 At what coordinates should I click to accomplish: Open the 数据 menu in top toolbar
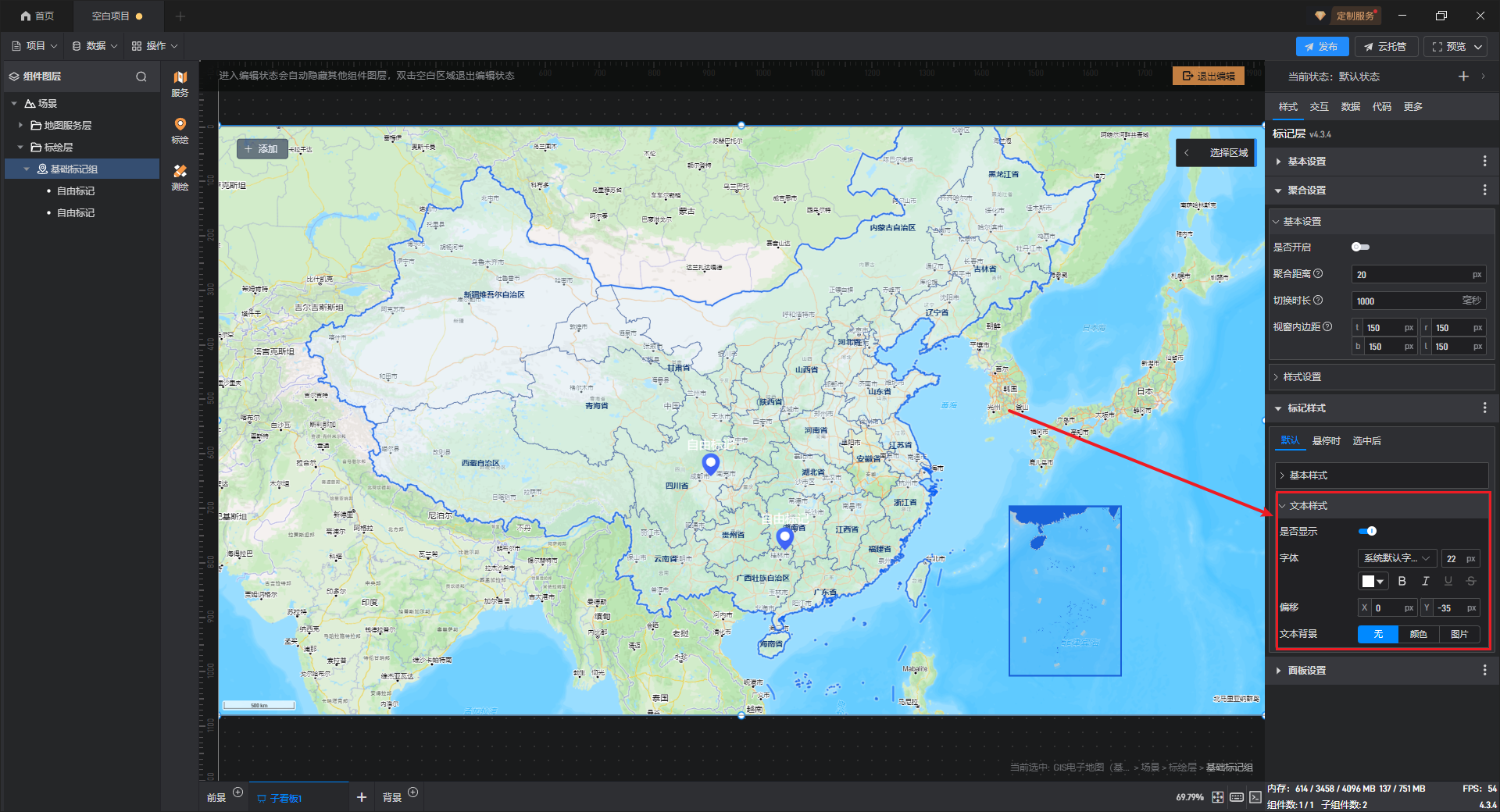[x=95, y=46]
